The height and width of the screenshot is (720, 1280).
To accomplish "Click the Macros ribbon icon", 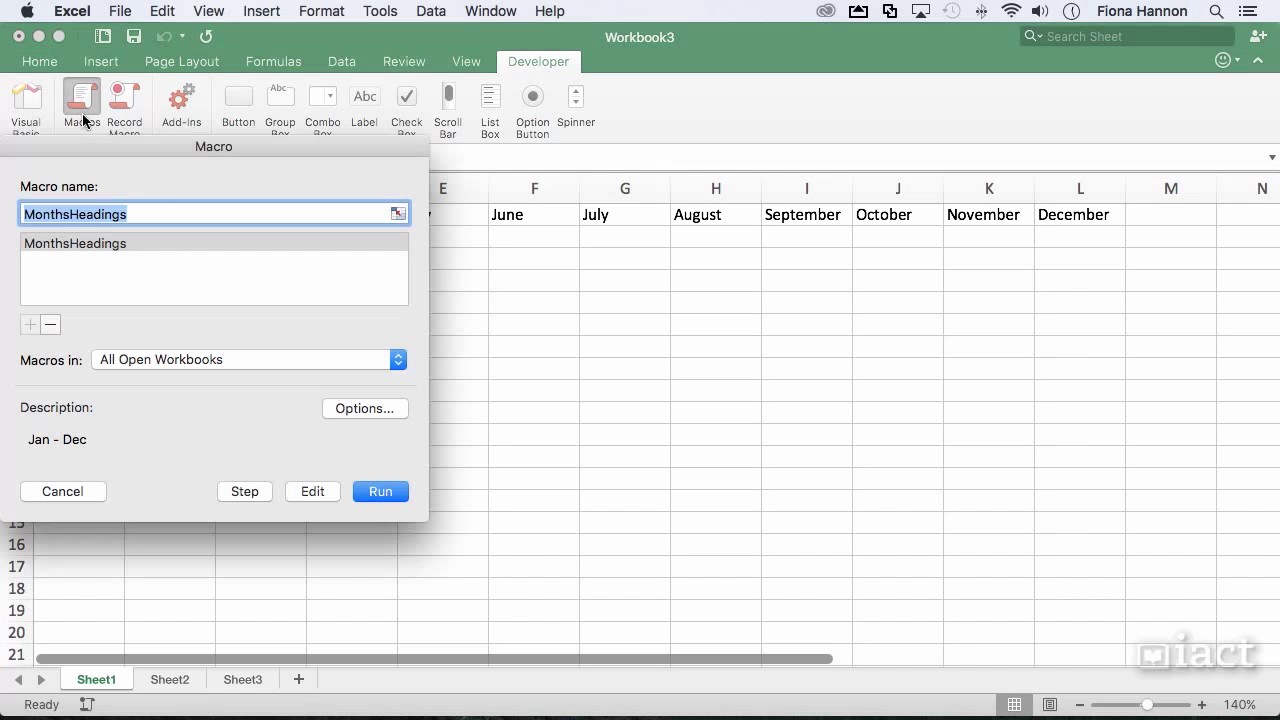I will [x=82, y=98].
